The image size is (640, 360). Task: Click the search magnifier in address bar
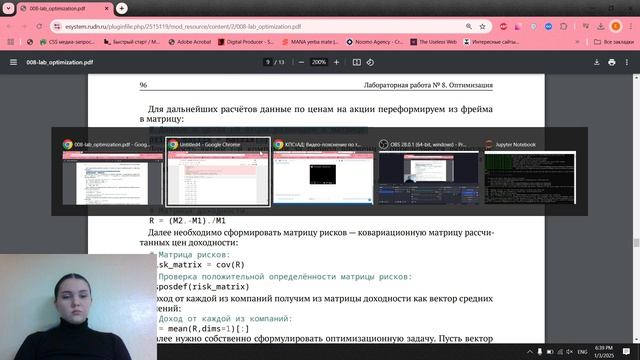pyautogui.click(x=469, y=26)
